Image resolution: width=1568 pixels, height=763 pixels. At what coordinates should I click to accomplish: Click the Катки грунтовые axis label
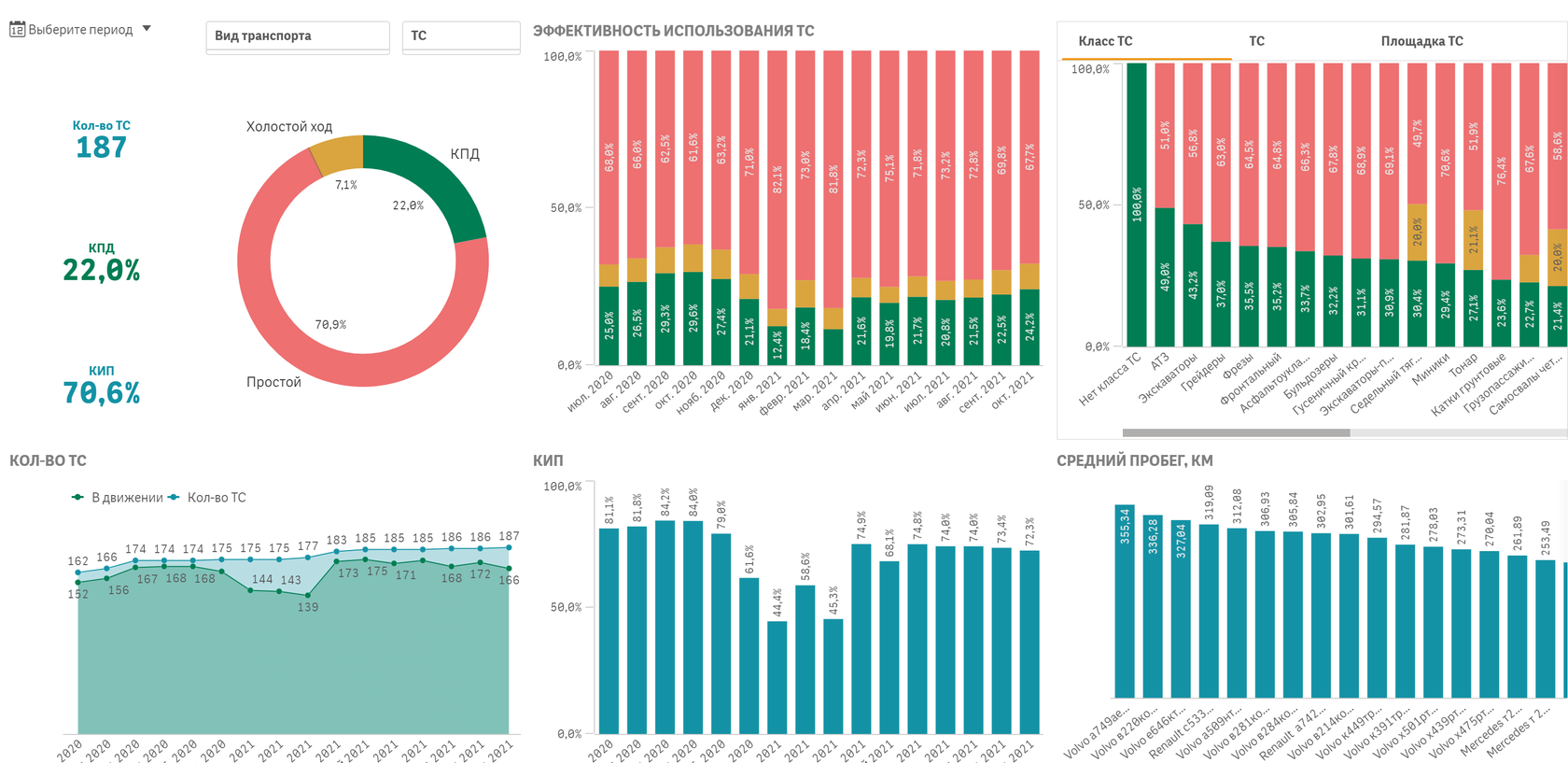click(1469, 384)
